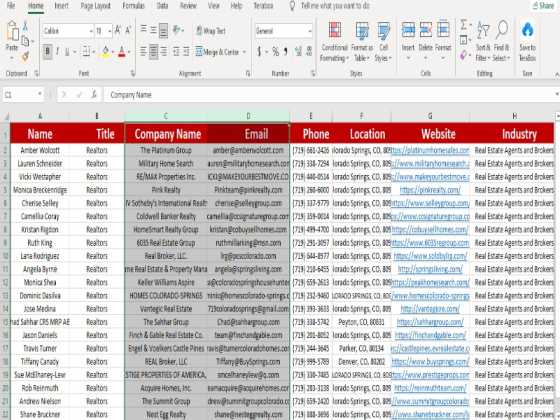Switch to the Data tab
560x420 pixels.
162,6
